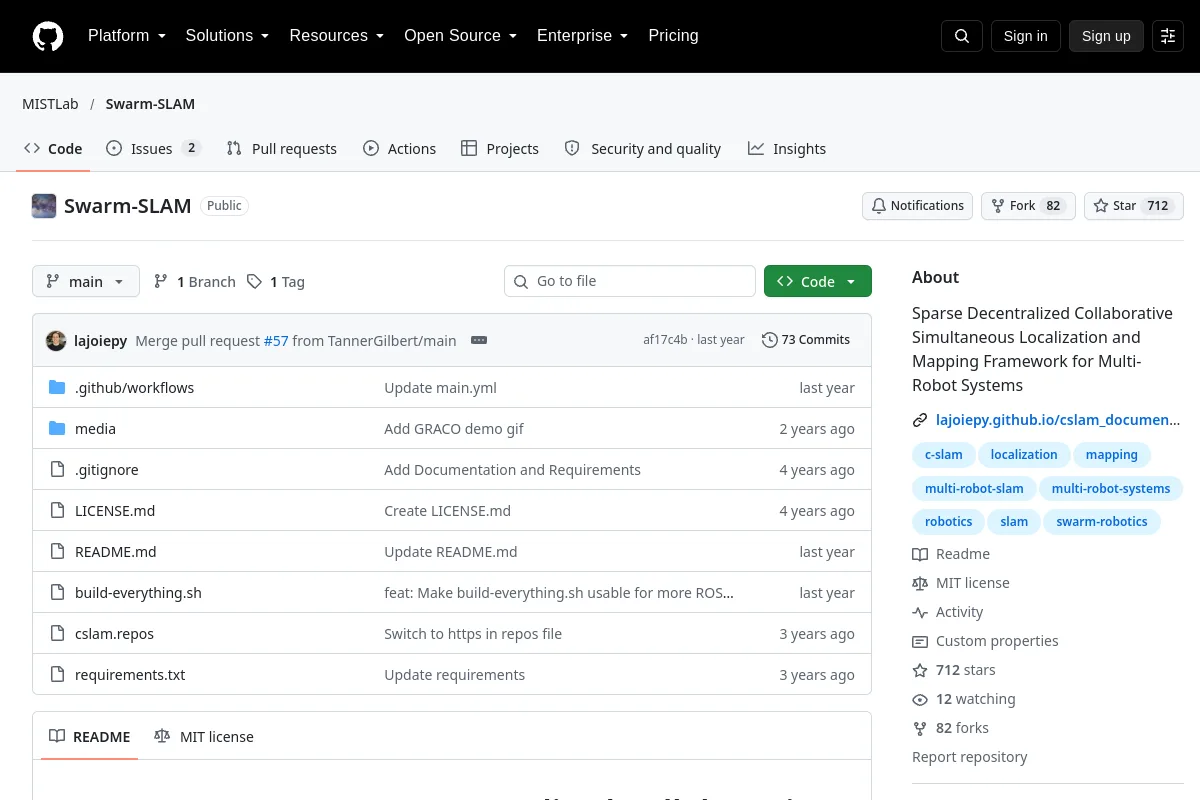View the 712 stars link

click(954, 670)
